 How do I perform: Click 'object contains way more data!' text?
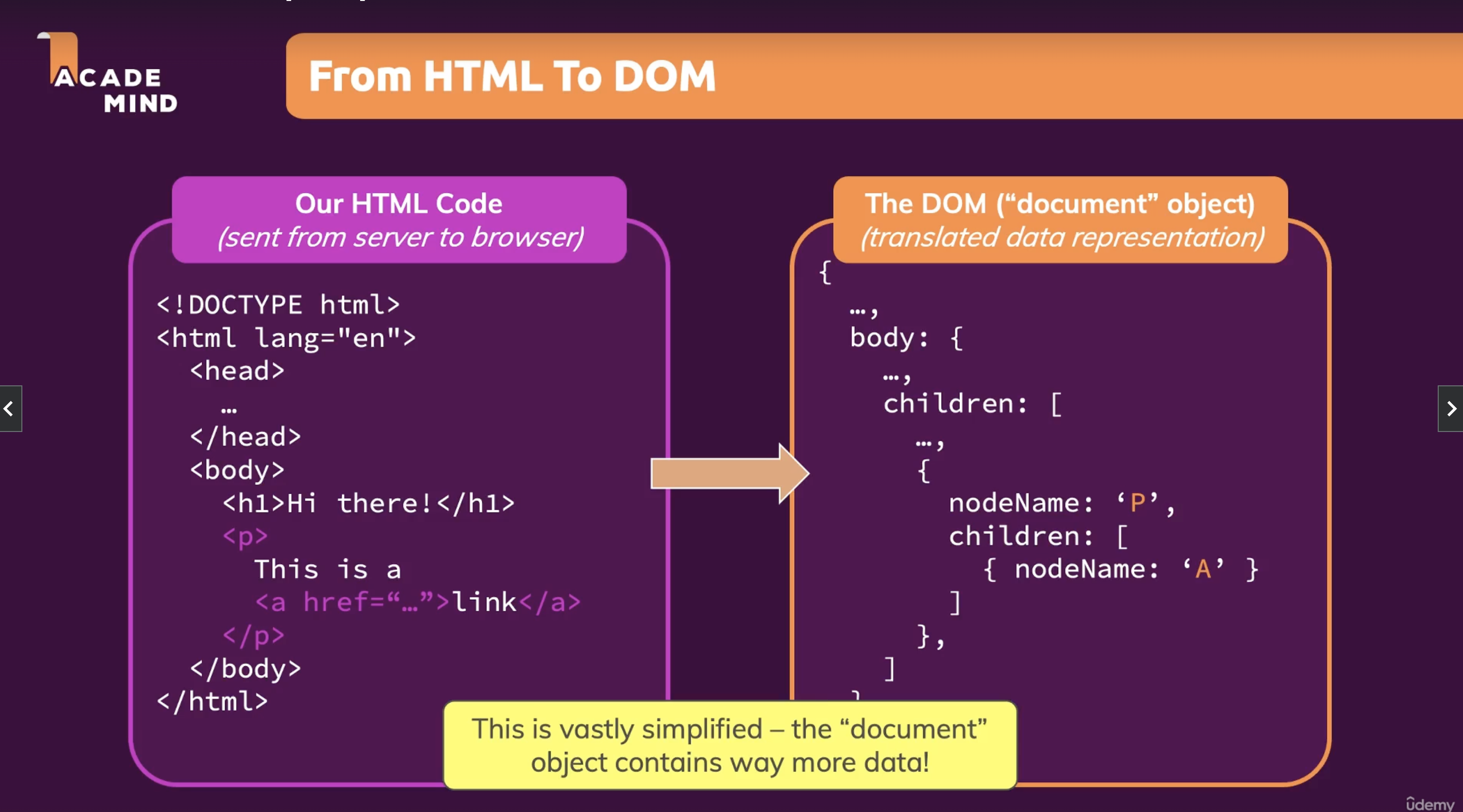[730, 762]
